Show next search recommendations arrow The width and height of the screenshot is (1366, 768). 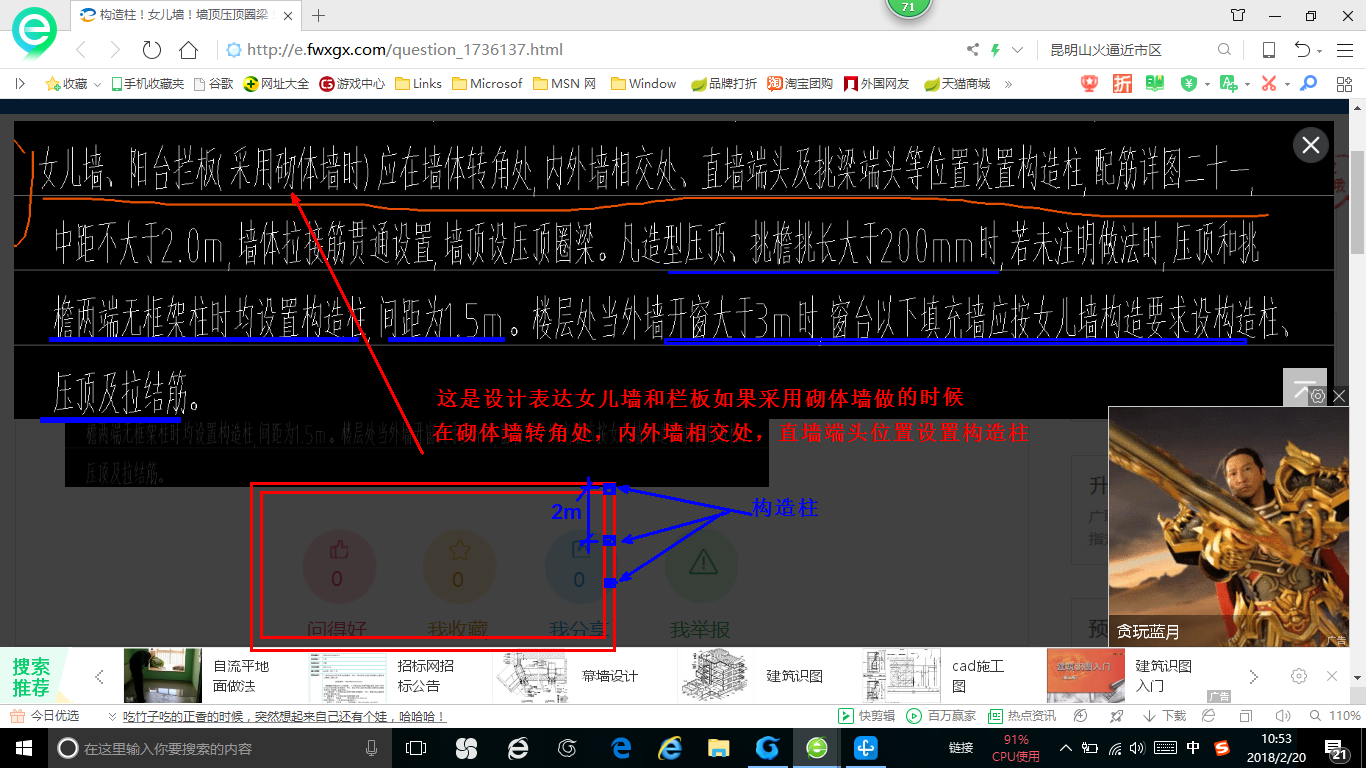(1253, 676)
